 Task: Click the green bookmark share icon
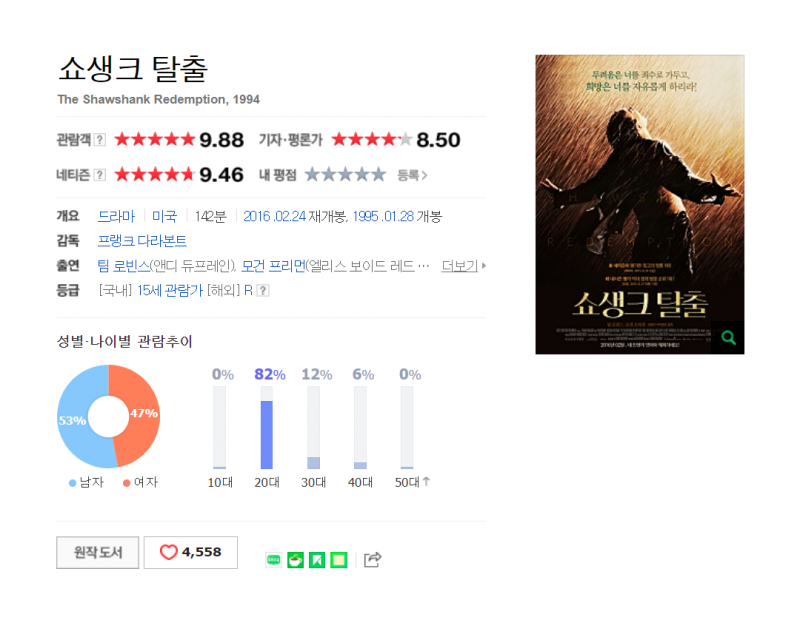(x=317, y=559)
